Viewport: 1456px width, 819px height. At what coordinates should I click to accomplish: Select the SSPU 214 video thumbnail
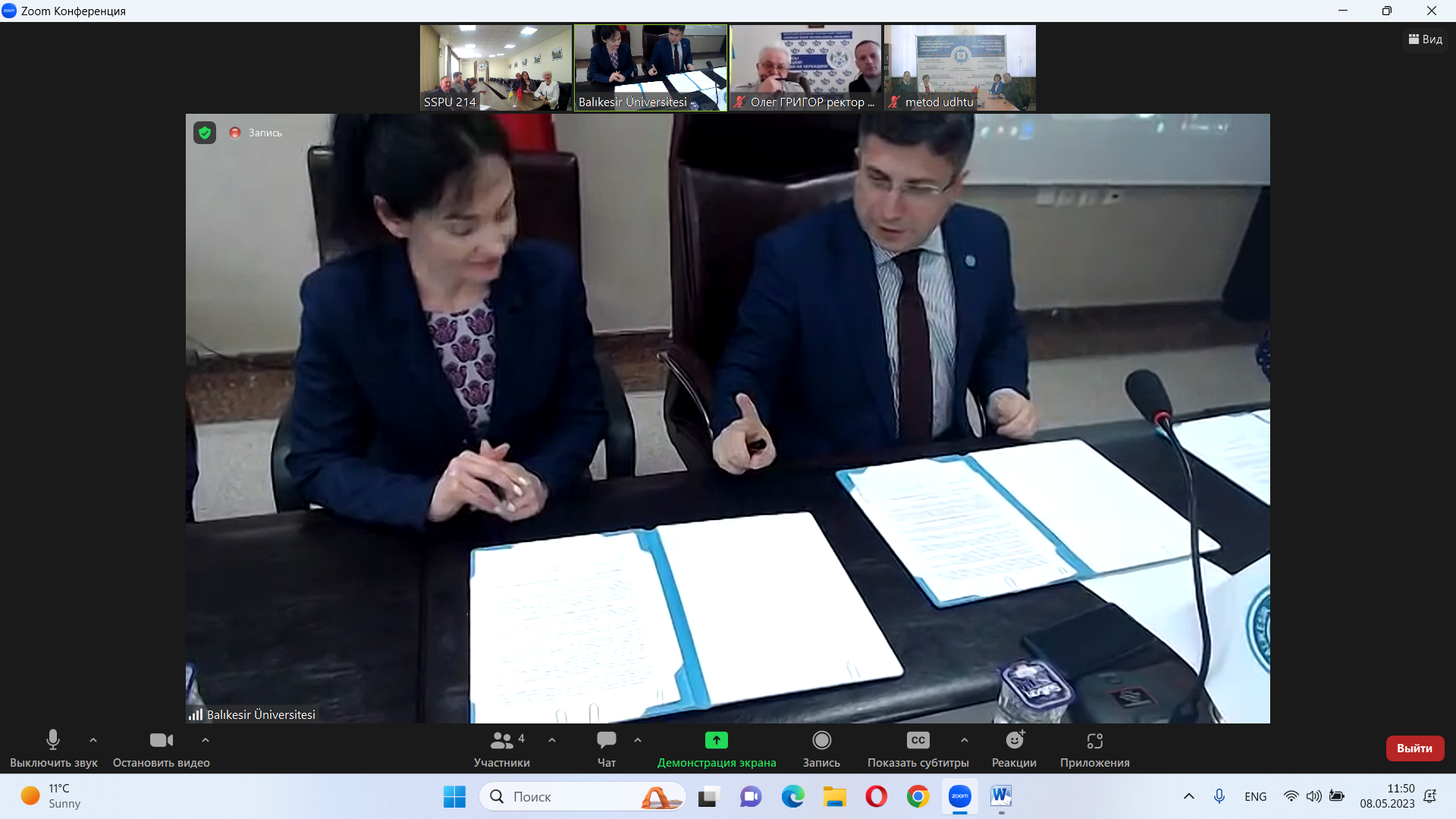coord(496,67)
